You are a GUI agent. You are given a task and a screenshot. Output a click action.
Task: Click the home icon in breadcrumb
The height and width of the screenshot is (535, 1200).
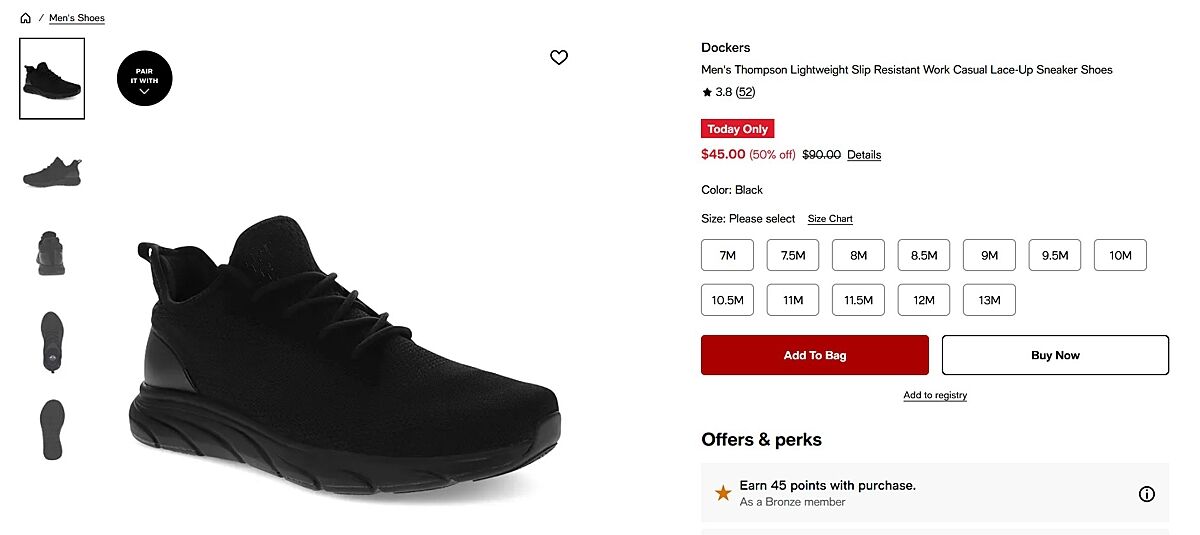coord(26,18)
